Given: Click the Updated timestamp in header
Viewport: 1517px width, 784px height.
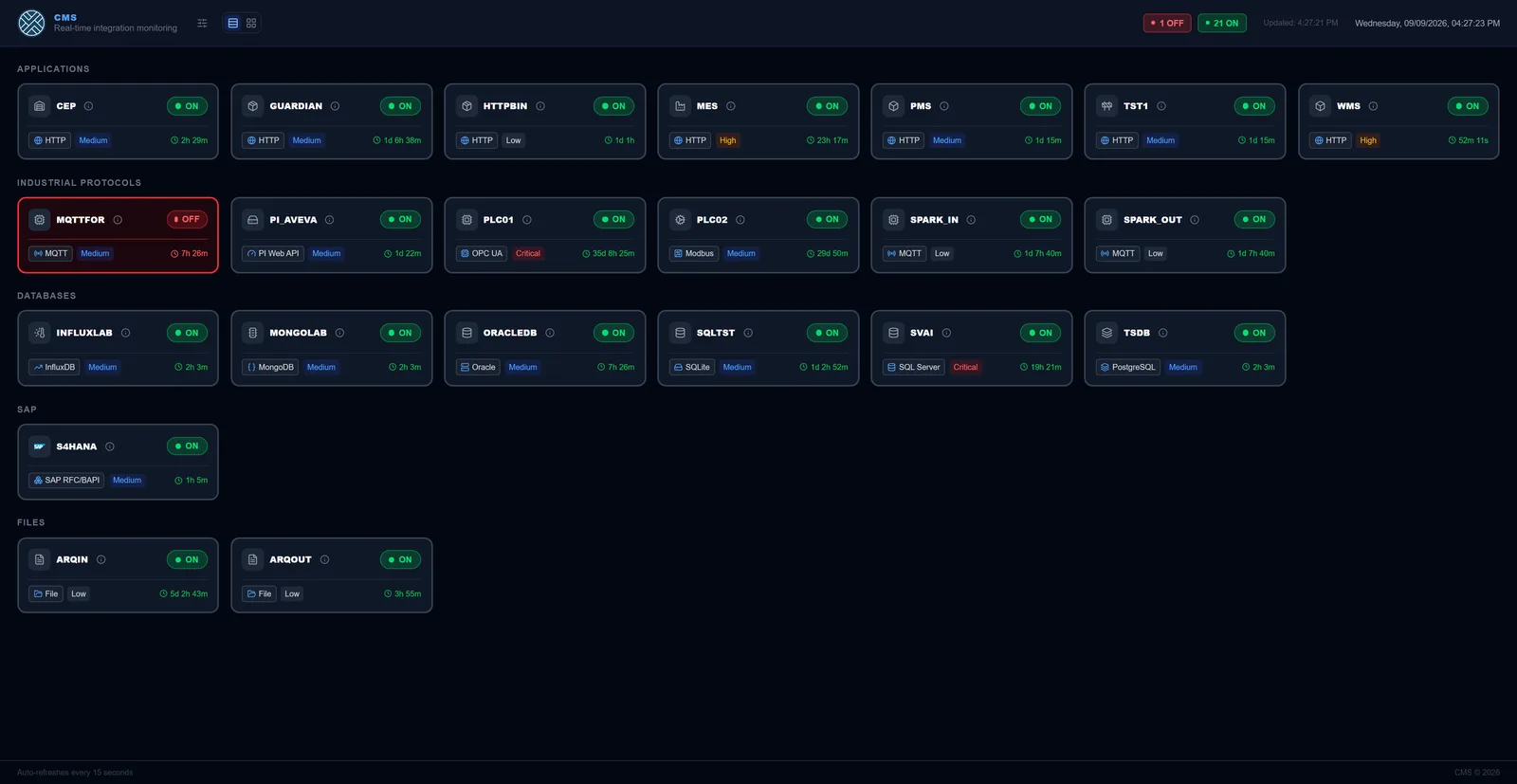Looking at the screenshot, I should [1301, 23].
